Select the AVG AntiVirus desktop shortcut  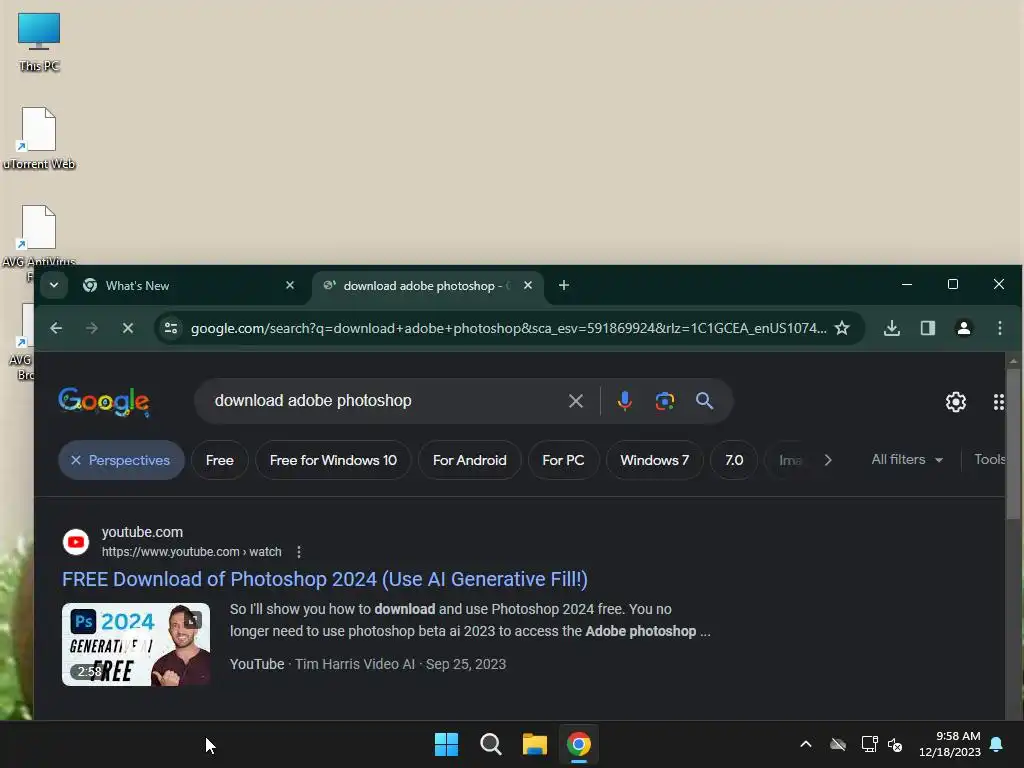[x=39, y=235]
